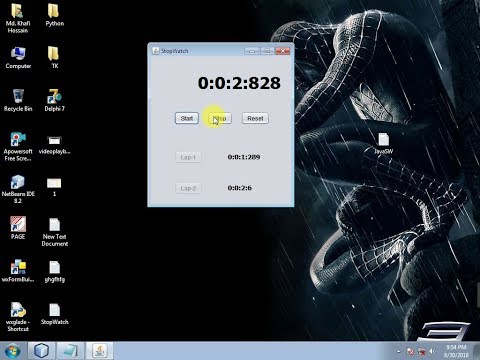Click the Show desktop strip
The height and width of the screenshot is (360, 480).
[x=477, y=351]
